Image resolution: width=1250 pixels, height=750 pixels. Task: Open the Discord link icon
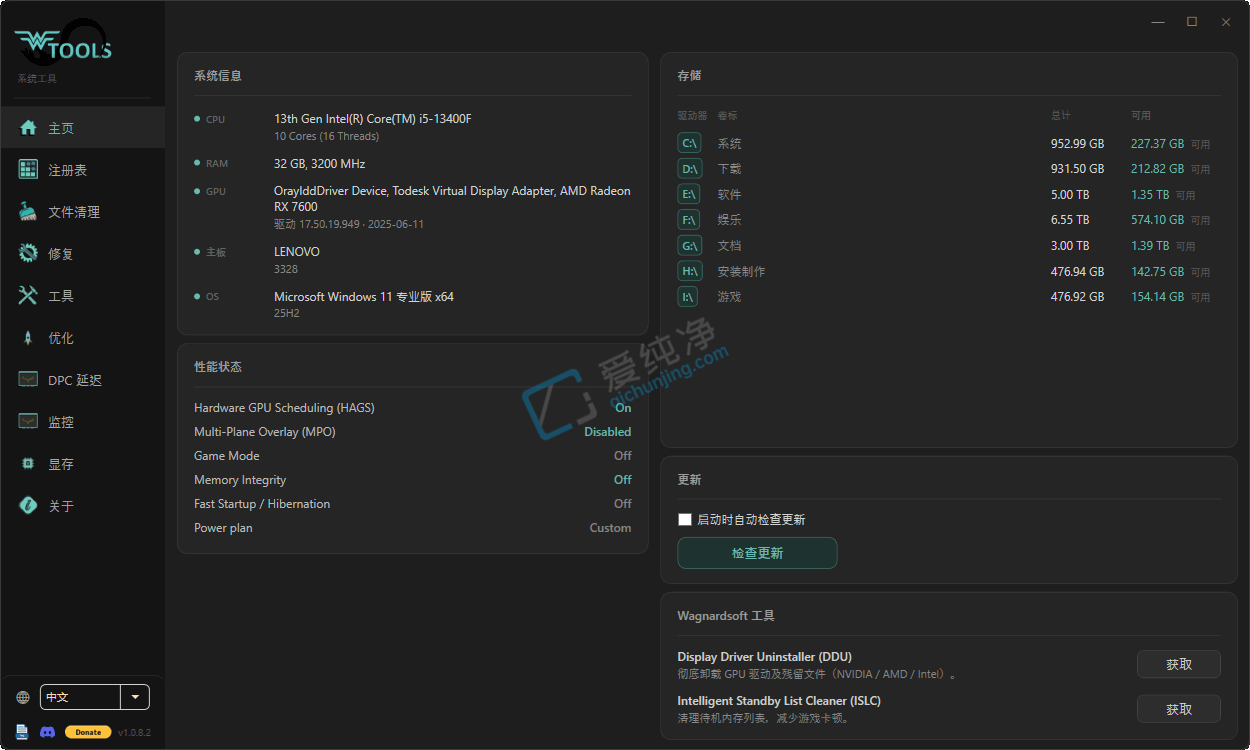pos(47,732)
